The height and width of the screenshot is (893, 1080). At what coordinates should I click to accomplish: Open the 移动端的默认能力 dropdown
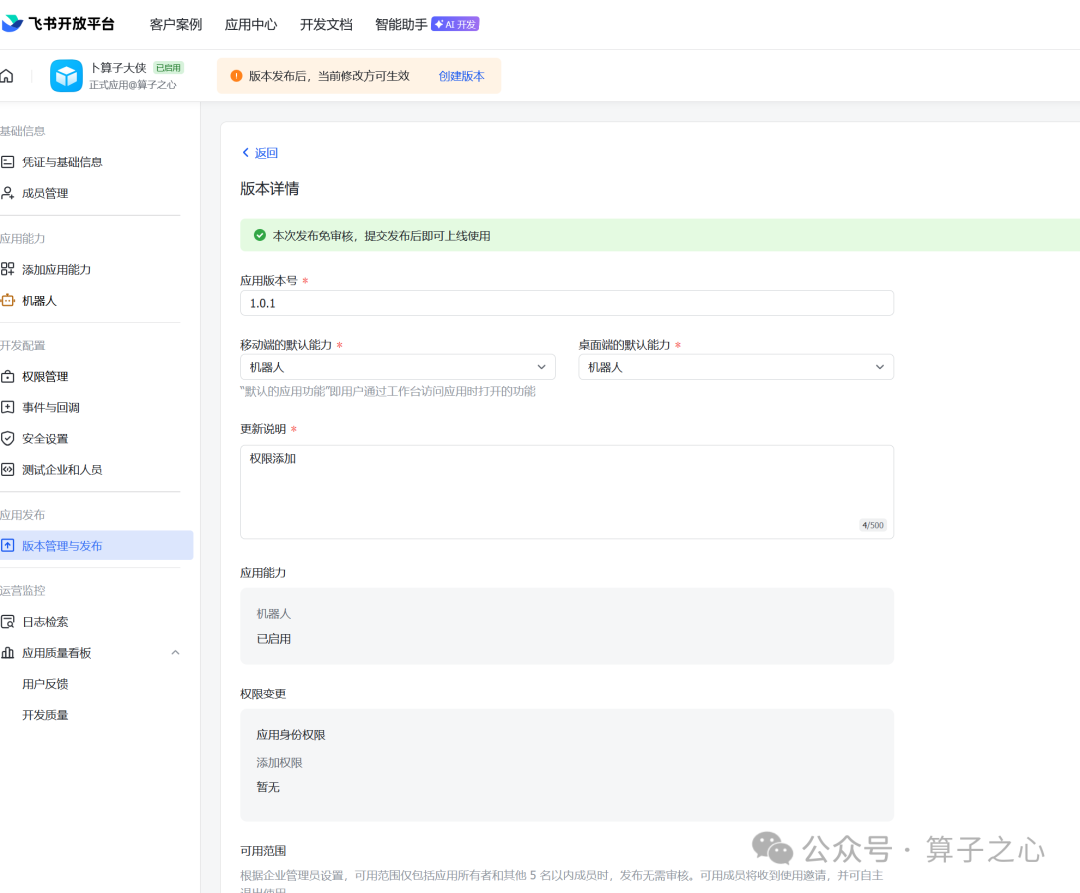(x=397, y=367)
